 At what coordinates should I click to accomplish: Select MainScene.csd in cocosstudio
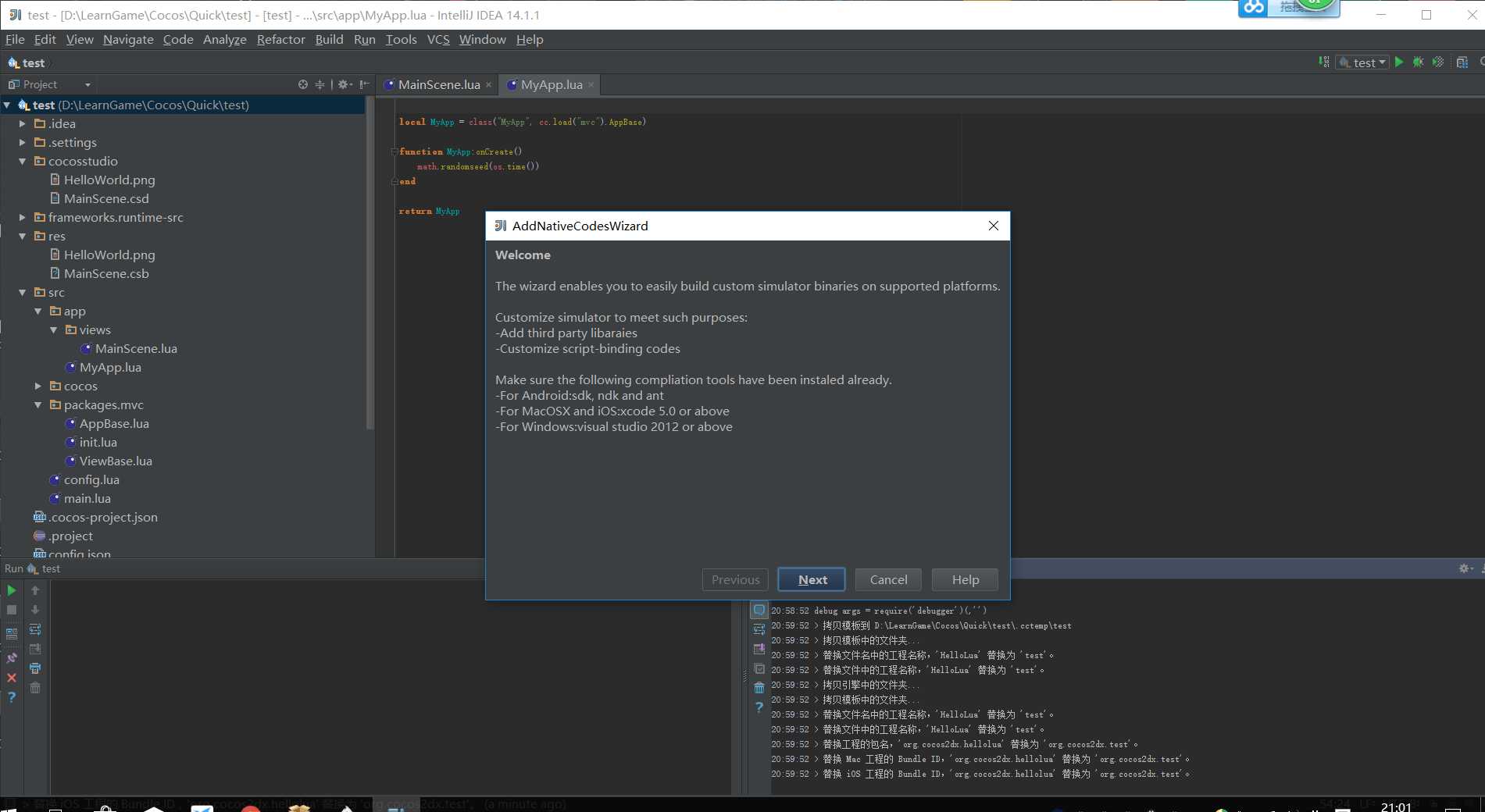[106, 198]
